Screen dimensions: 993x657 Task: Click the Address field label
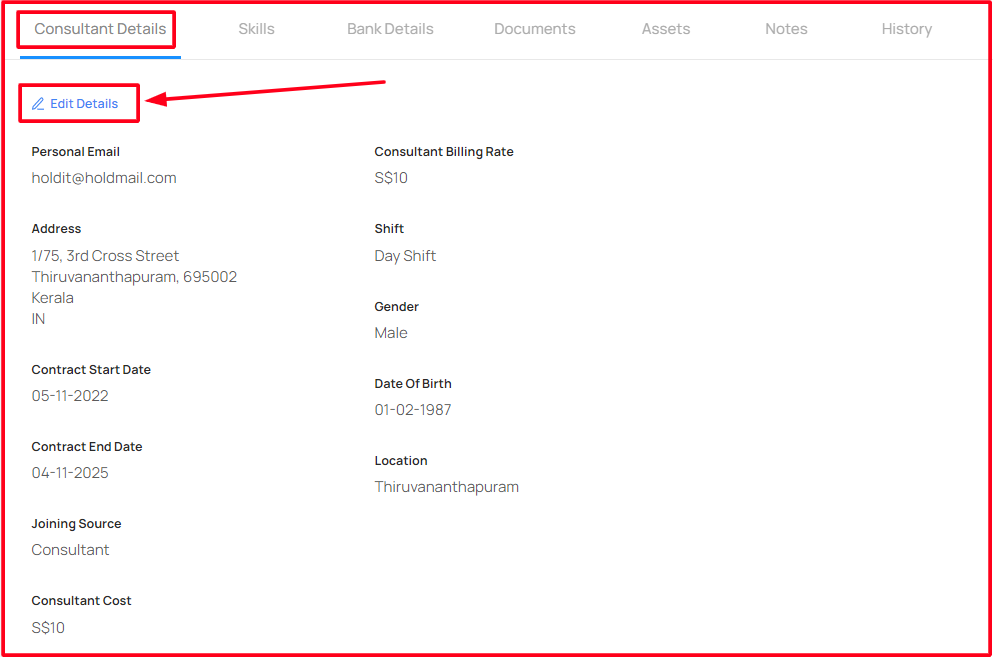(x=56, y=229)
